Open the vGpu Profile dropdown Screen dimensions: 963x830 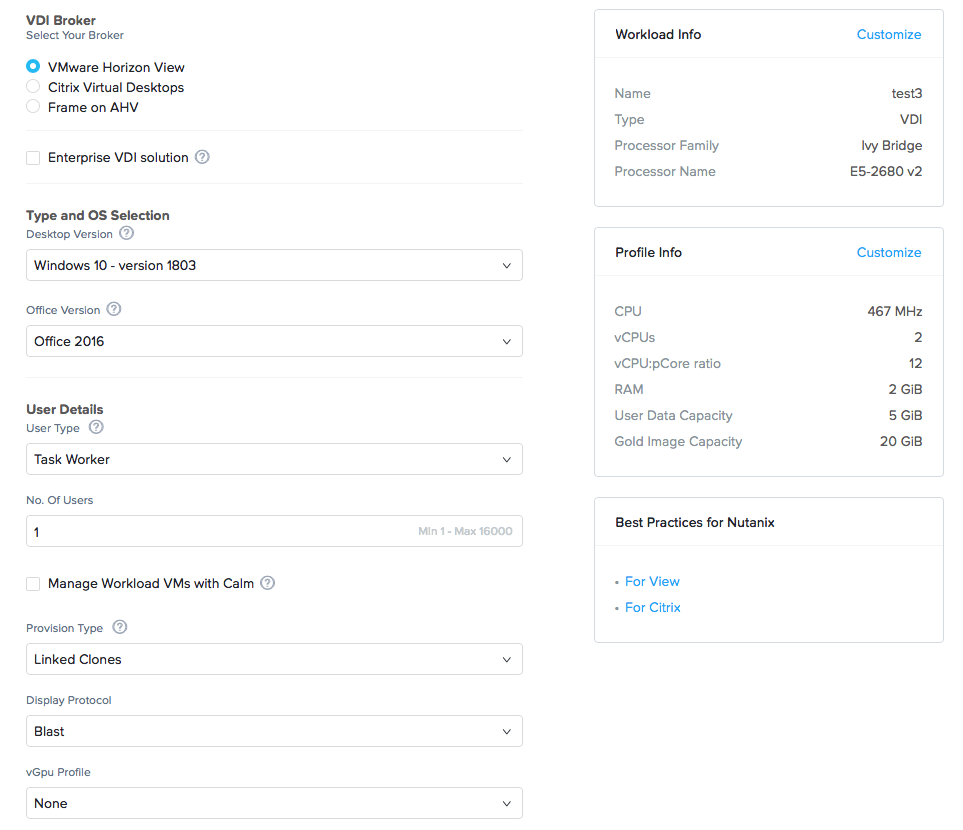274,803
